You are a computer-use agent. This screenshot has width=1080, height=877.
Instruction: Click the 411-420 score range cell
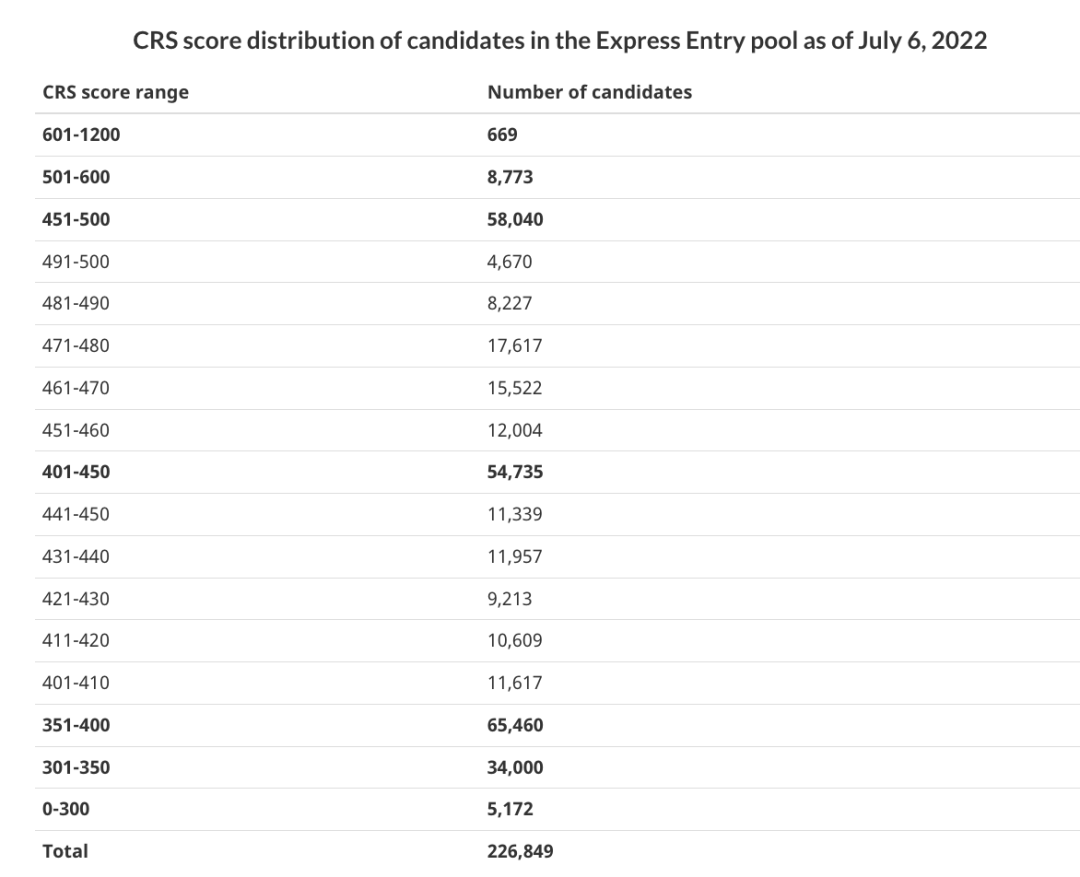pos(76,641)
